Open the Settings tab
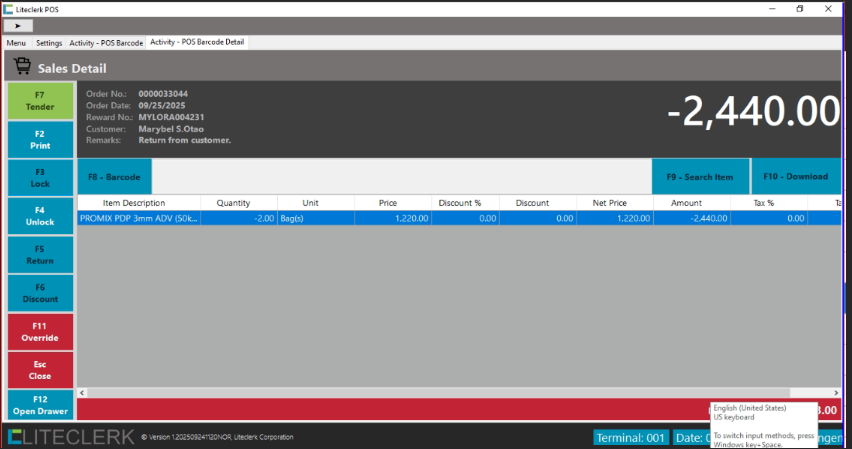Viewport: 852px width, 449px height. pyautogui.click(x=49, y=43)
